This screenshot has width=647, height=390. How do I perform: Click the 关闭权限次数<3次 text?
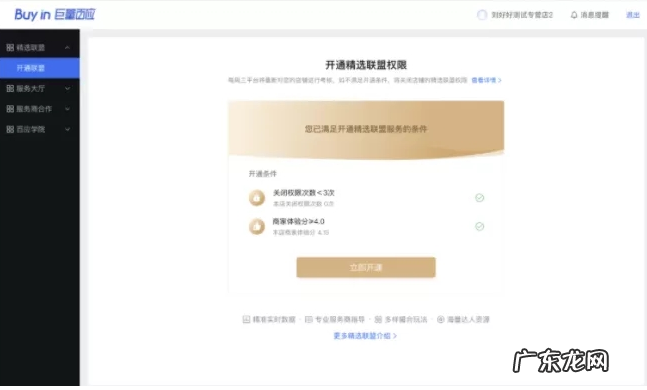(304, 193)
